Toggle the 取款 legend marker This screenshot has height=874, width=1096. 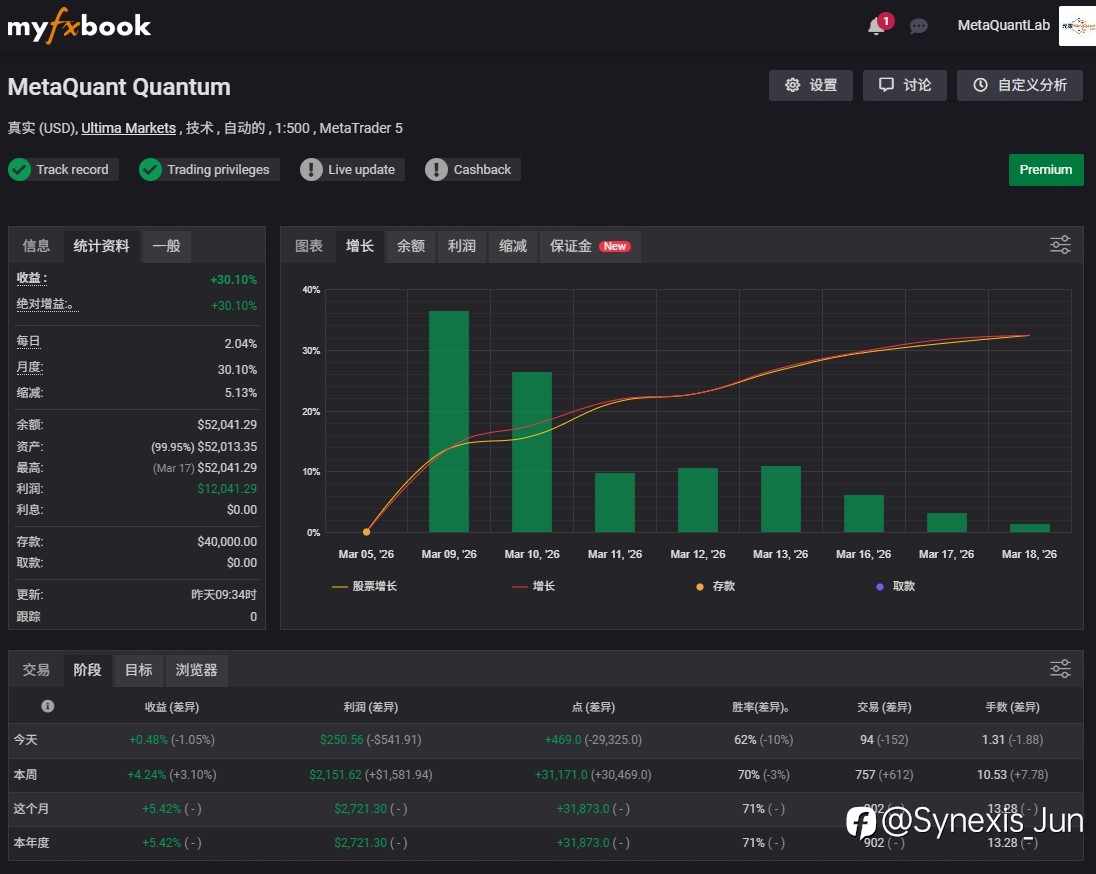click(x=896, y=586)
